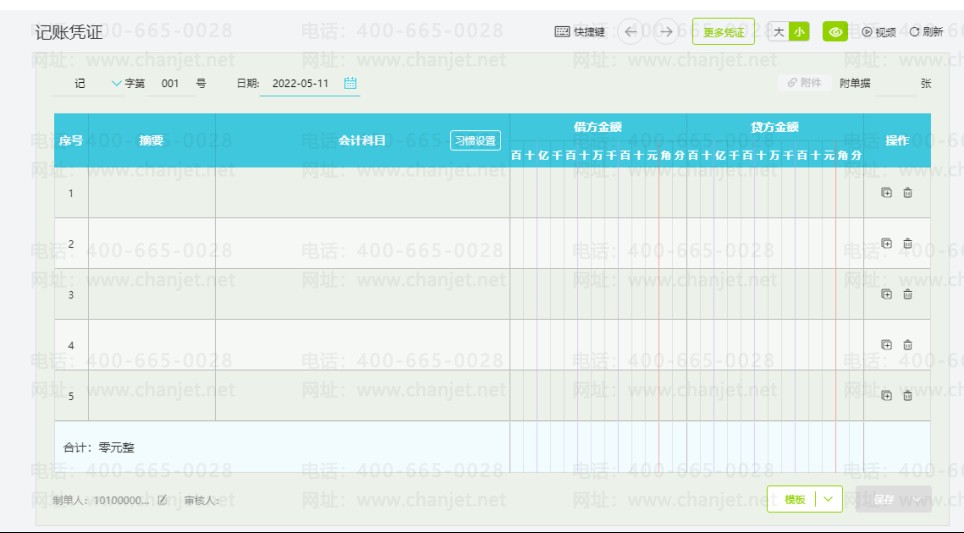Click the 附件 attachment link
Viewport: 964px width, 533px height.
pyautogui.click(x=804, y=83)
